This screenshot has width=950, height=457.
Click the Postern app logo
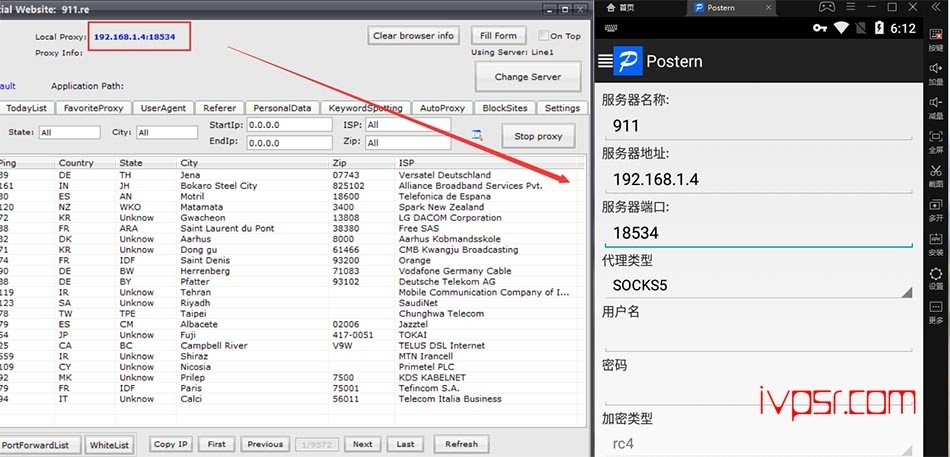point(628,61)
